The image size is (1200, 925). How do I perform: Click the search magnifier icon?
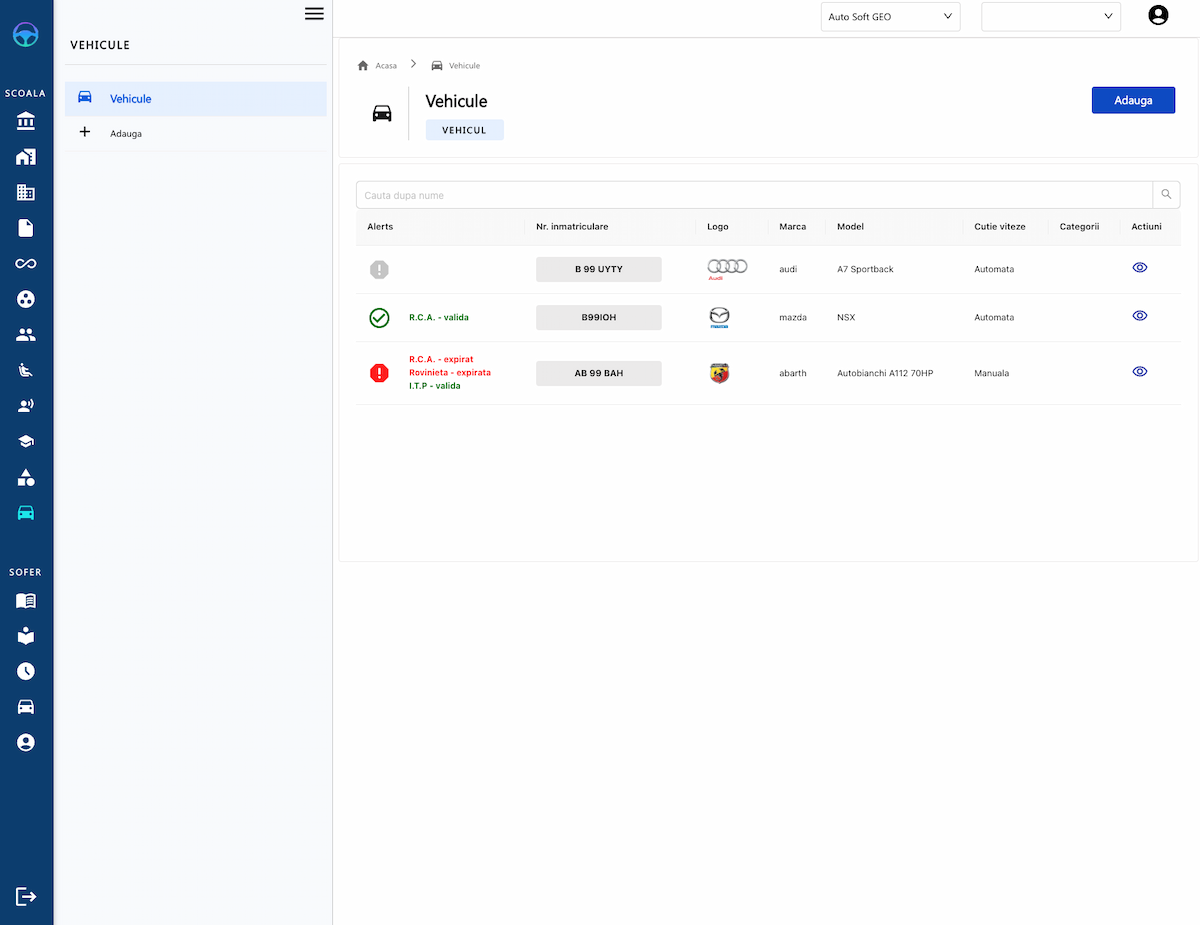point(1166,195)
